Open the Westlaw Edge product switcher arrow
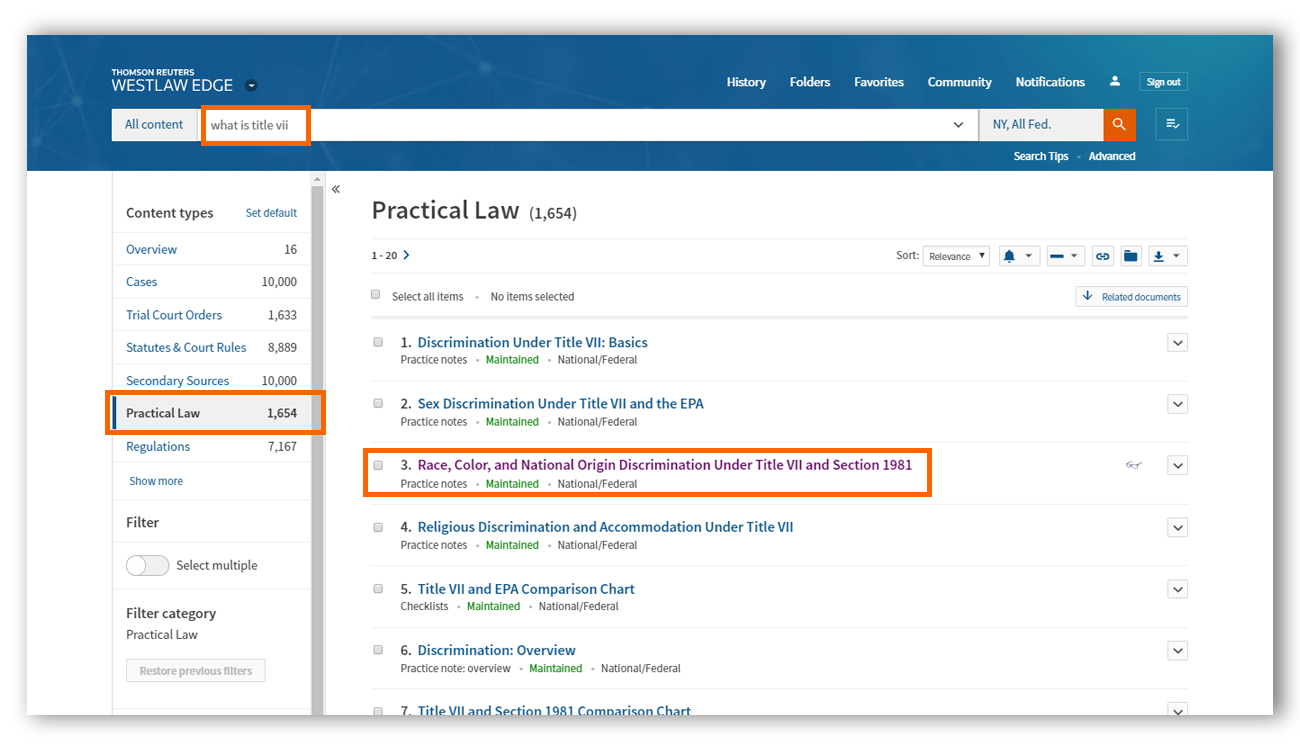This screenshot has width=1300, height=750. 251,86
